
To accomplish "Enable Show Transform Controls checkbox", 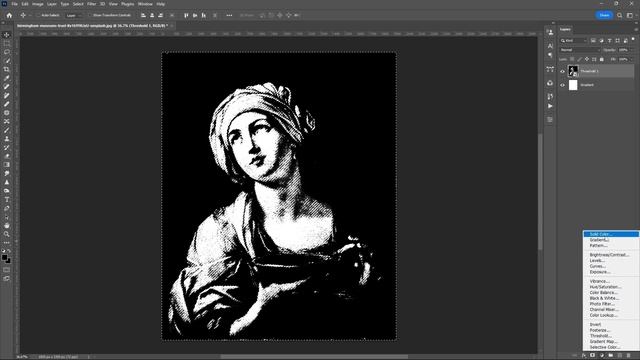I will (x=90, y=15).
